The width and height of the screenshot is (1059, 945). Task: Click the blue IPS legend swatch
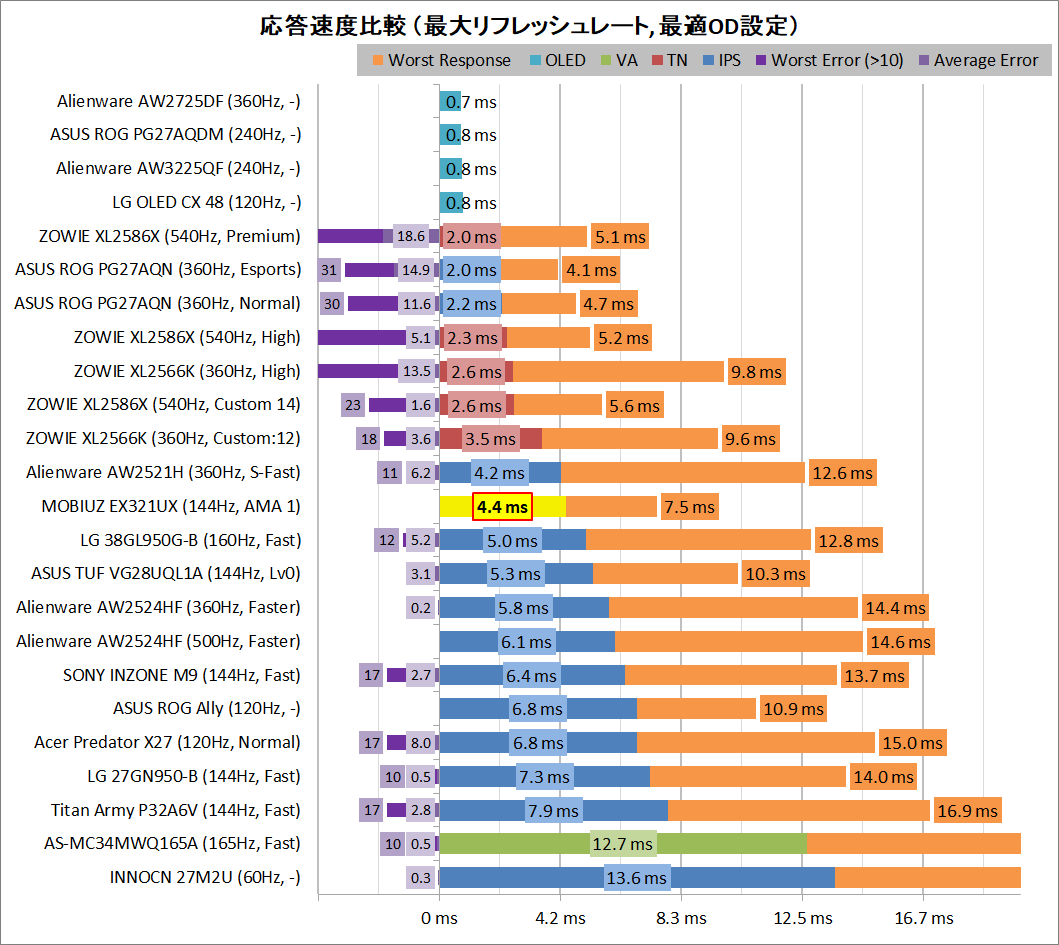[x=708, y=60]
